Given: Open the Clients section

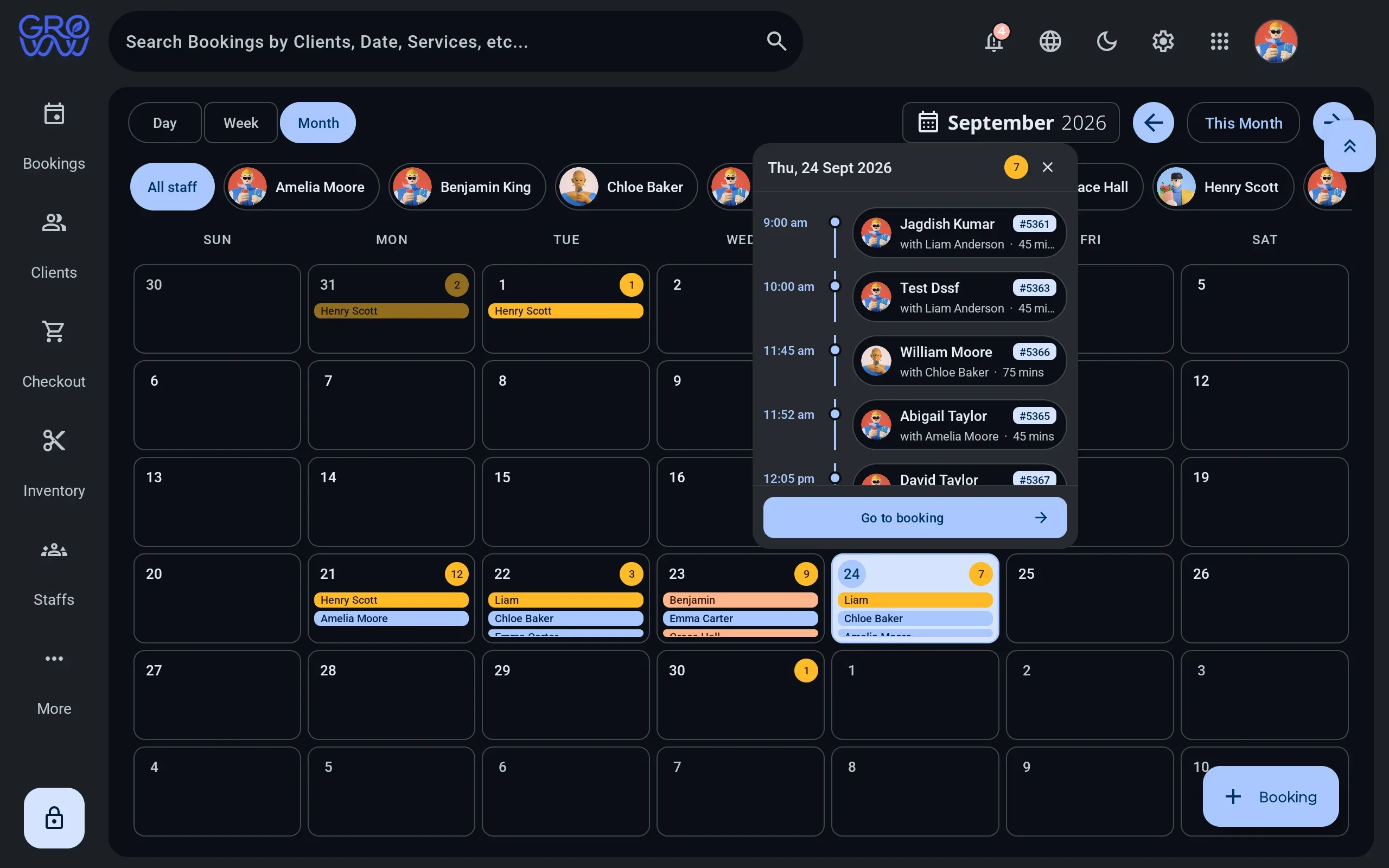Looking at the screenshot, I should (54, 246).
